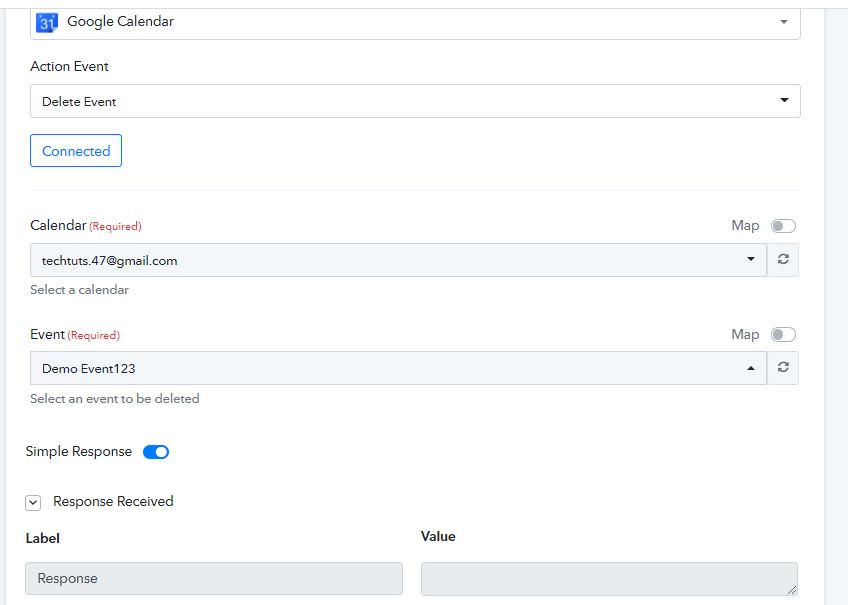Viewport: 848px width, 605px height.
Task: Click the empty Value text area
Action: coord(609,579)
